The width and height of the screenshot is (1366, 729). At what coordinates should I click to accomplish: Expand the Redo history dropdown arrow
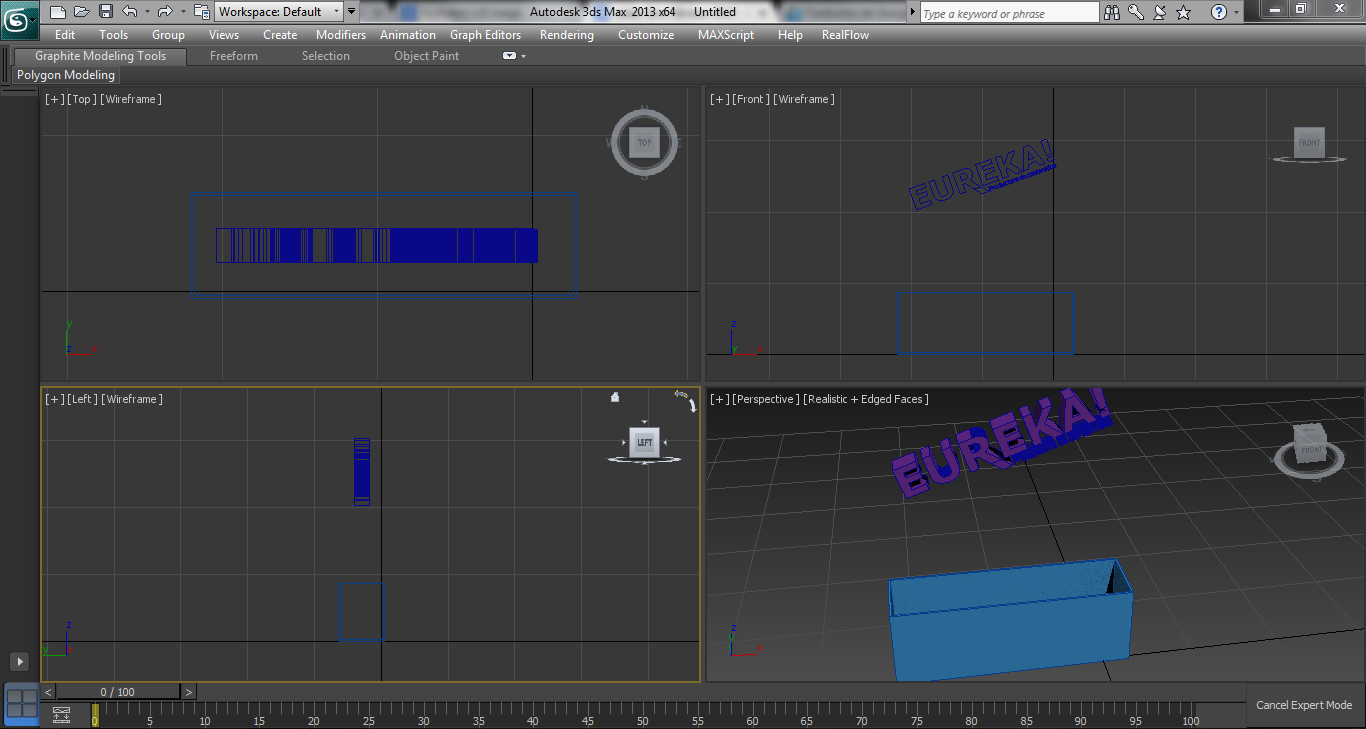click(x=182, y=12)
